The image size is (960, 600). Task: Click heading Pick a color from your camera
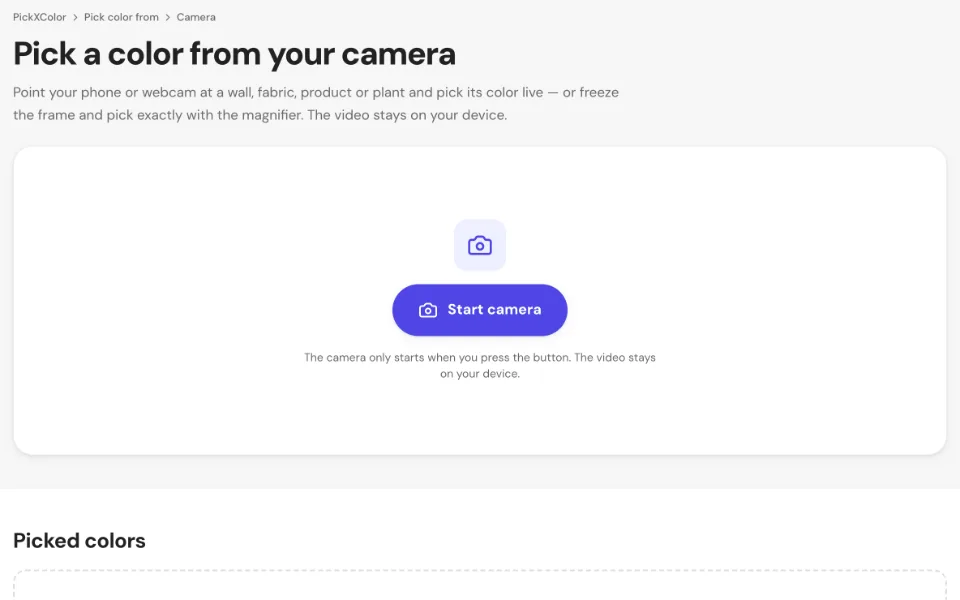point(234,54)
